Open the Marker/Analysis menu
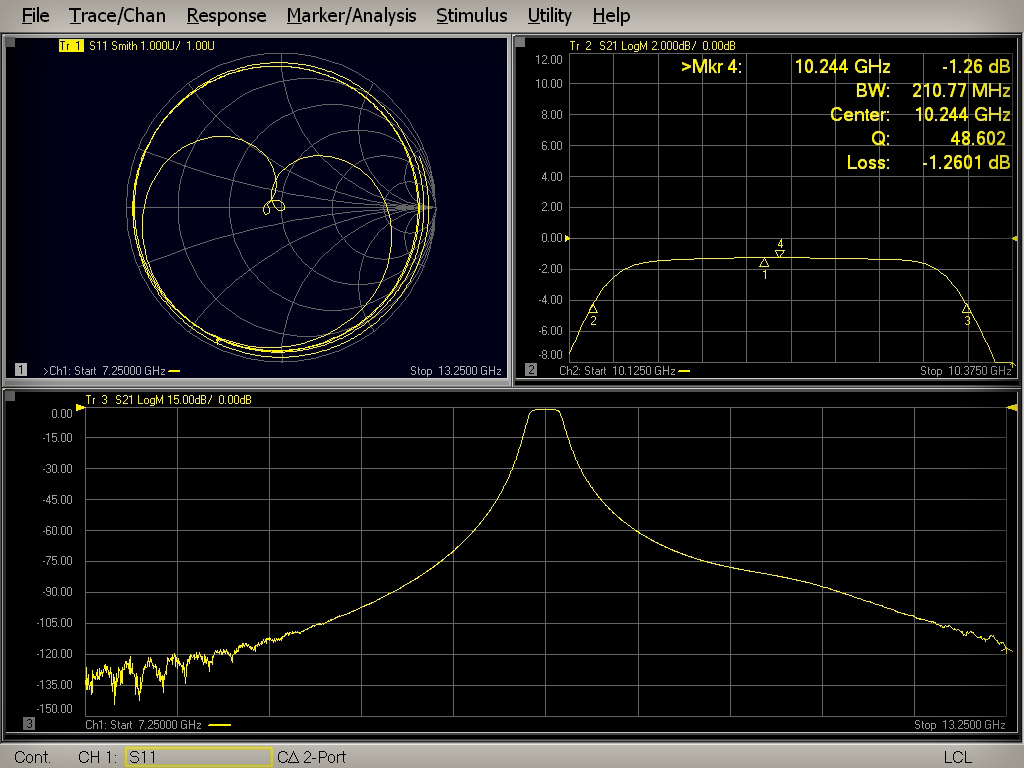Viewport: 1024px width, 768px height. point(351,16)
